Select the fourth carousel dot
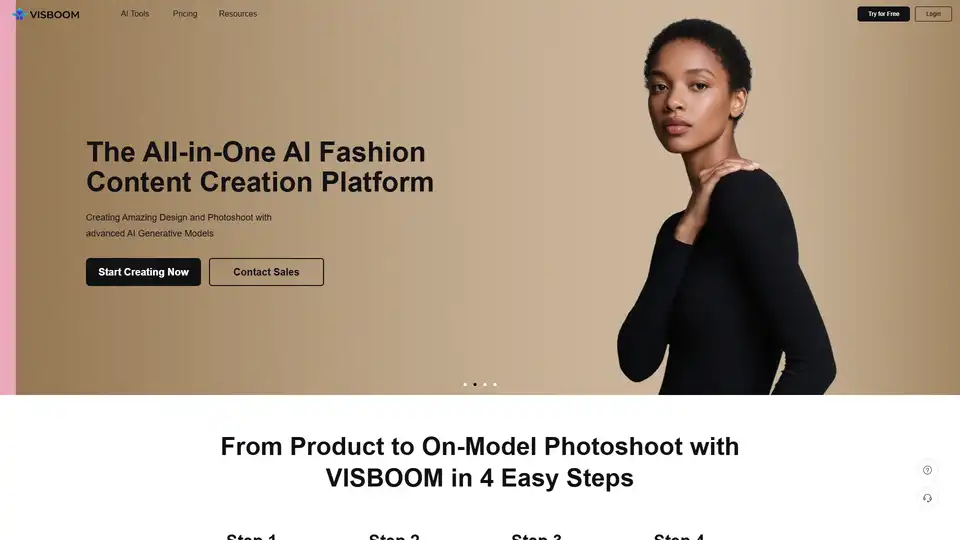The image size is (960, 540). pyautogui.click(x=495, y=384)
